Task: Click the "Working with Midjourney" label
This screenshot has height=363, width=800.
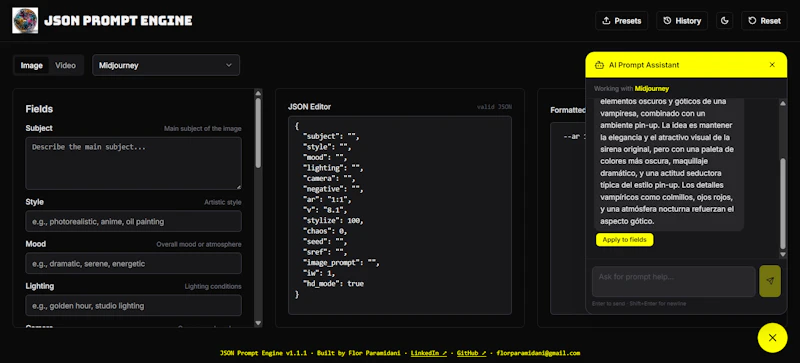Action: (631, 88)
